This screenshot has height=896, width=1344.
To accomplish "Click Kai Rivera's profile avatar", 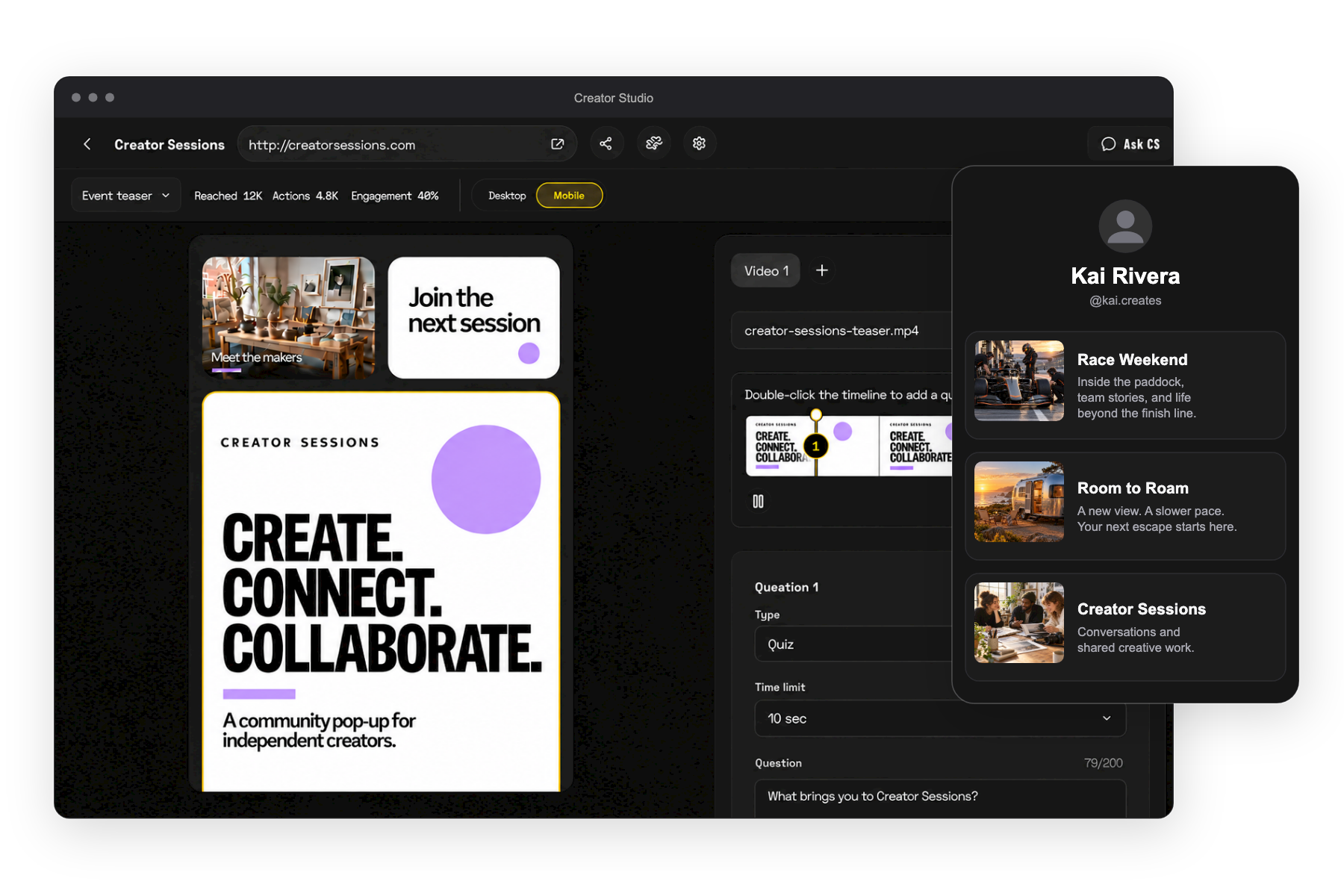I will [1125, 227].
